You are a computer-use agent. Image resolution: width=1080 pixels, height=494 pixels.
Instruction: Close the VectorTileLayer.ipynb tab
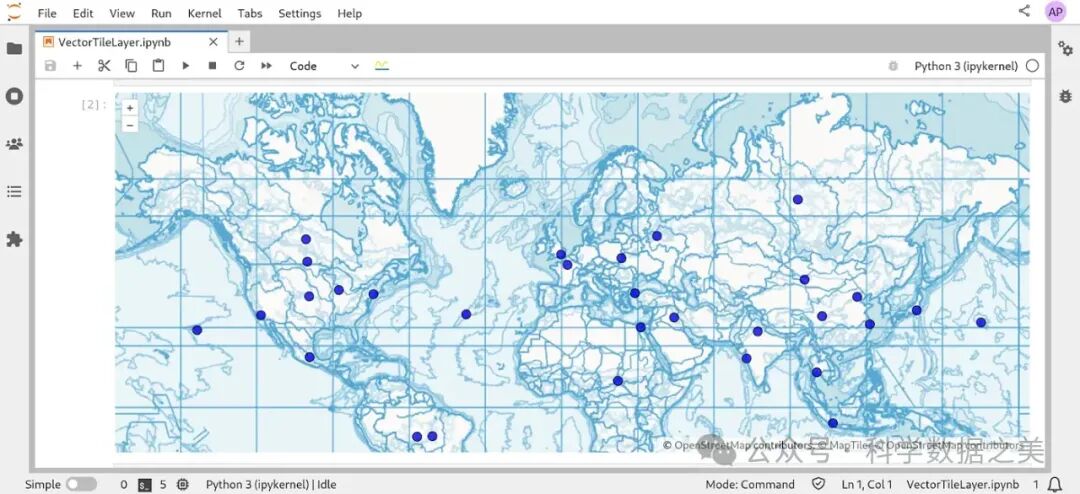tap(213, 42)
